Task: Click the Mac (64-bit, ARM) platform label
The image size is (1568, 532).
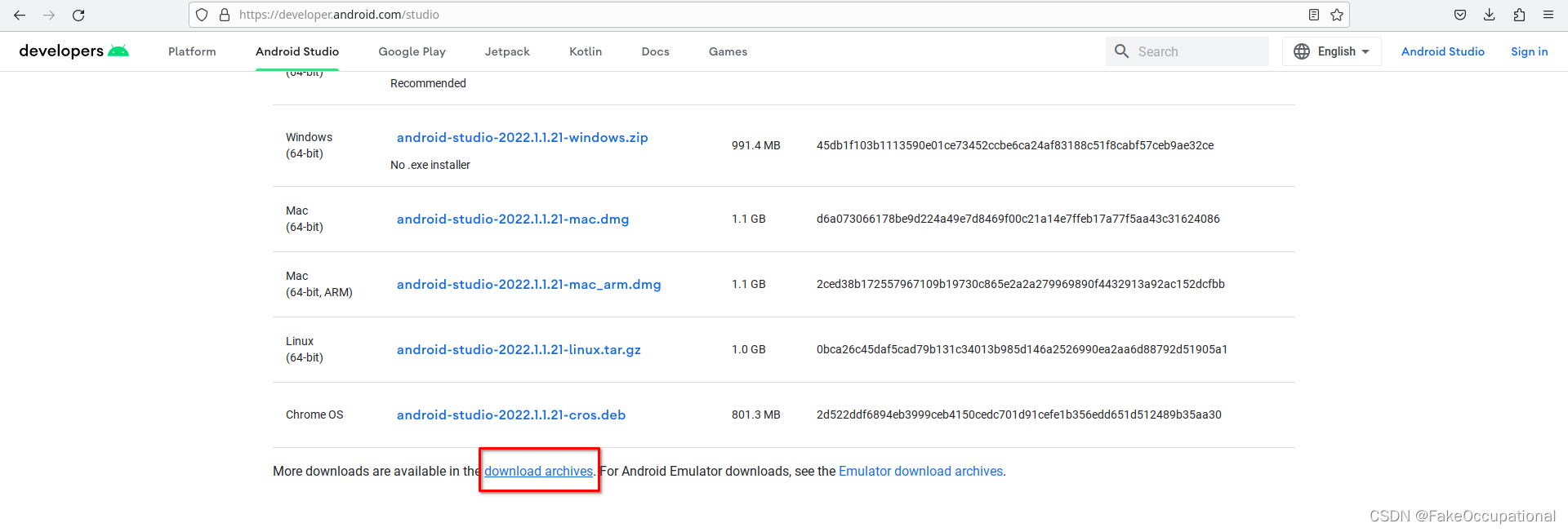Action: click(x=319, y=284)
